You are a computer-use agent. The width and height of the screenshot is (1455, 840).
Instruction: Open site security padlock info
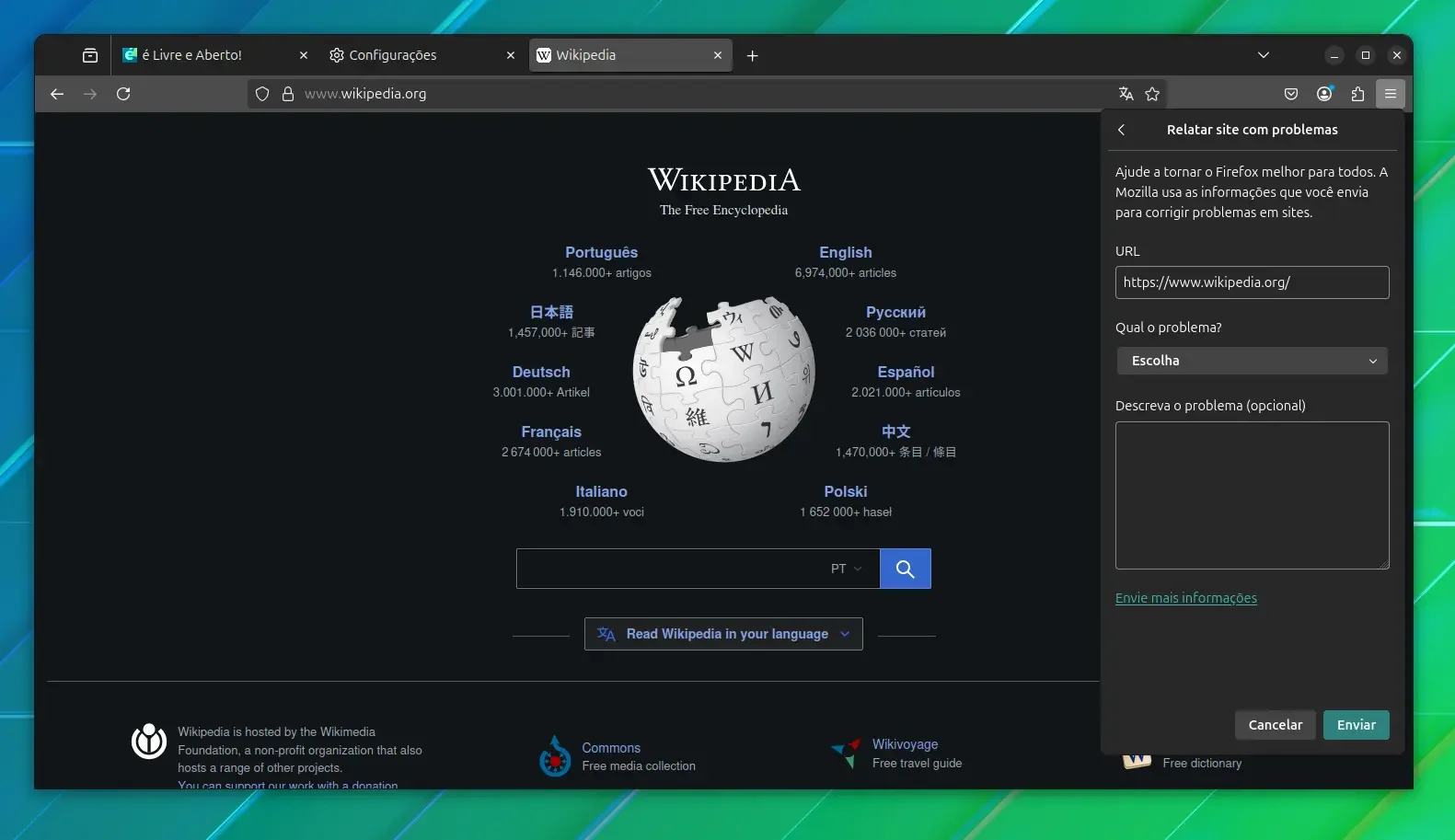(288, 94)
